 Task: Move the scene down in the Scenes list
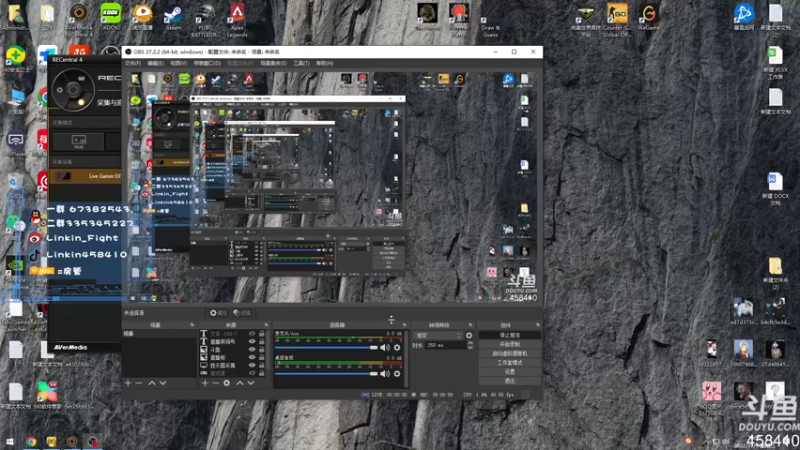163,383
